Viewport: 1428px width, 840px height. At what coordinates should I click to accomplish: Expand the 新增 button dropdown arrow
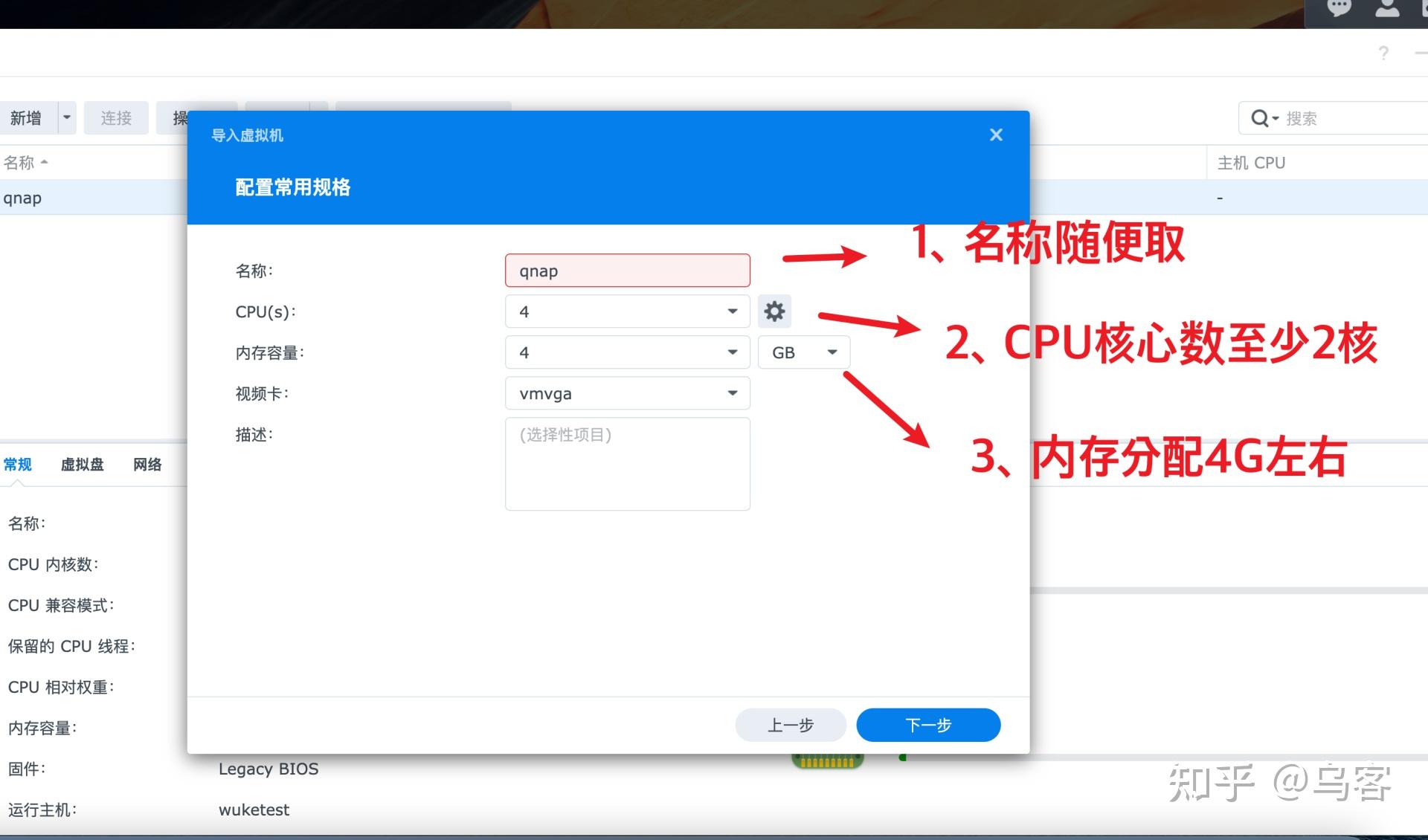point(67,118)
